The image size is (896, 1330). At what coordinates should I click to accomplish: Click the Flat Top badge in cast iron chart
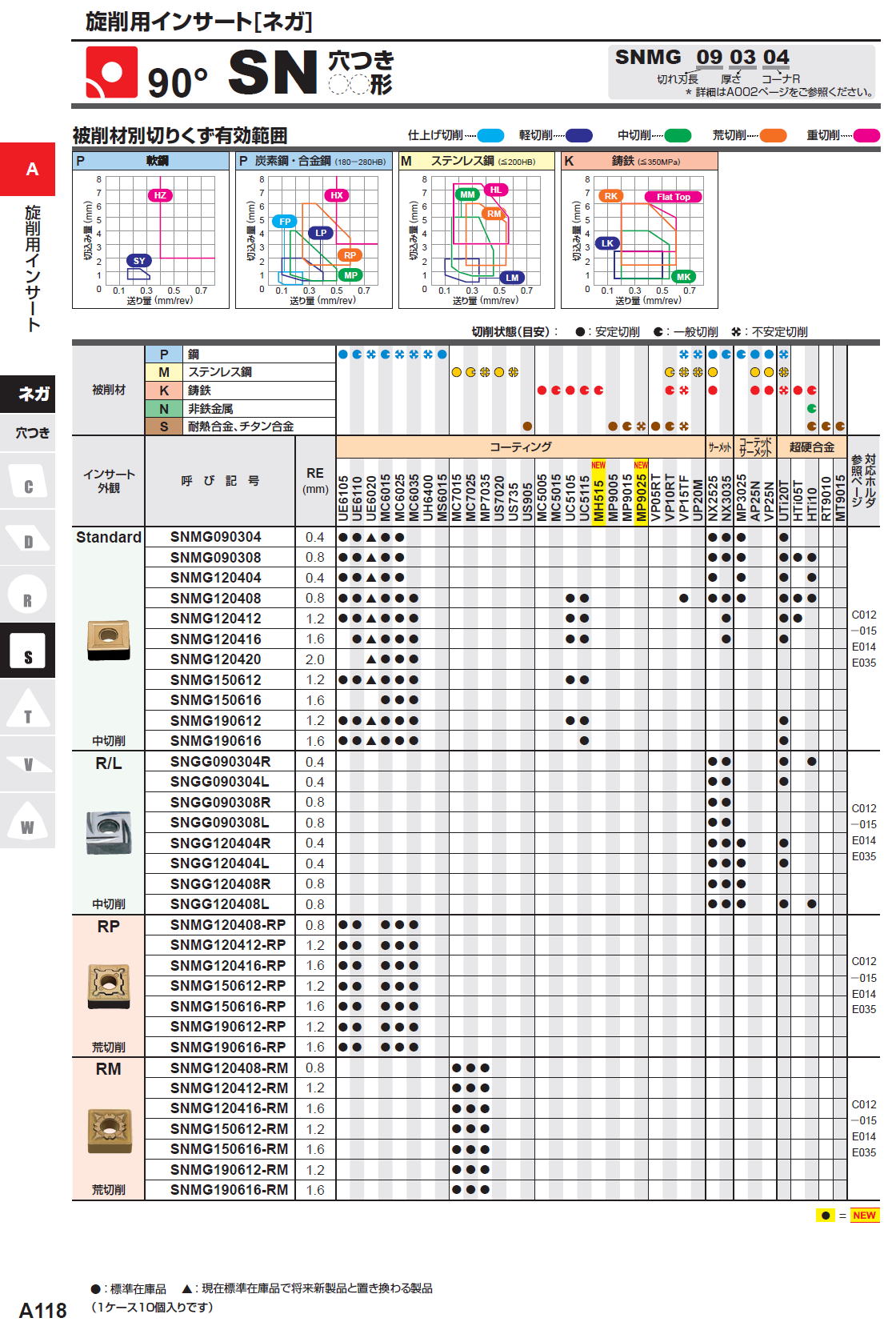(673, 197)
